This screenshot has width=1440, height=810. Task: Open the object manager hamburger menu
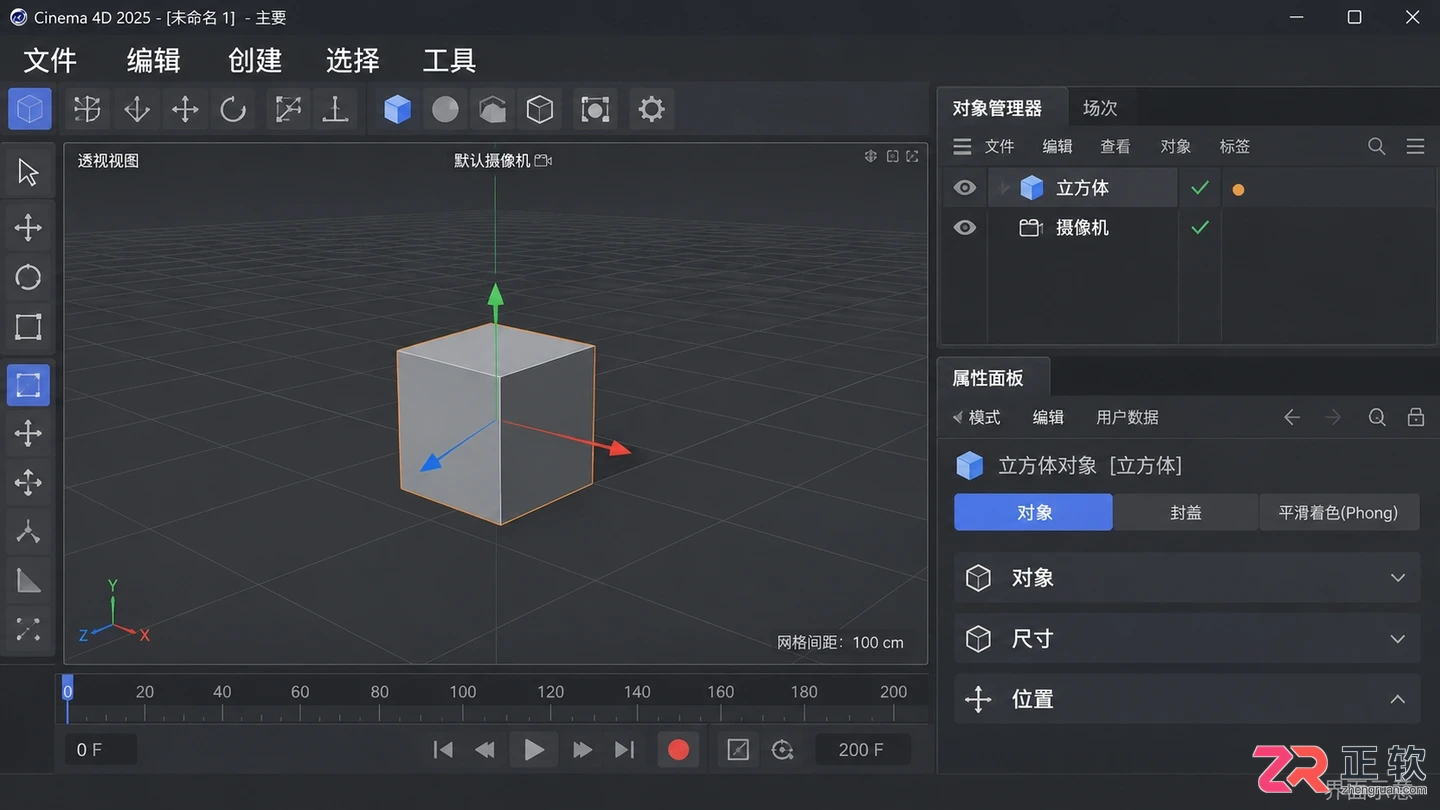point(962,147)
